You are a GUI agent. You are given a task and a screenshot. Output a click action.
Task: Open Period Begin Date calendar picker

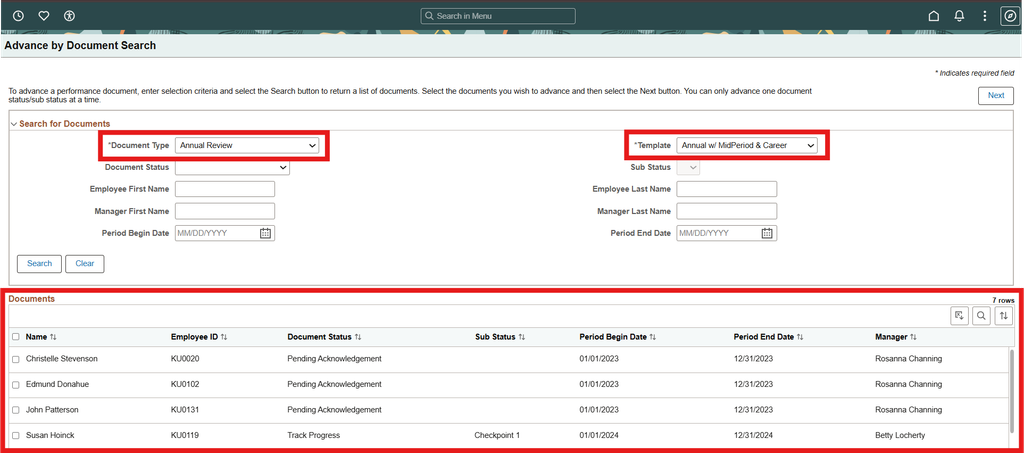pyautogui.click(x=266, y=233)
